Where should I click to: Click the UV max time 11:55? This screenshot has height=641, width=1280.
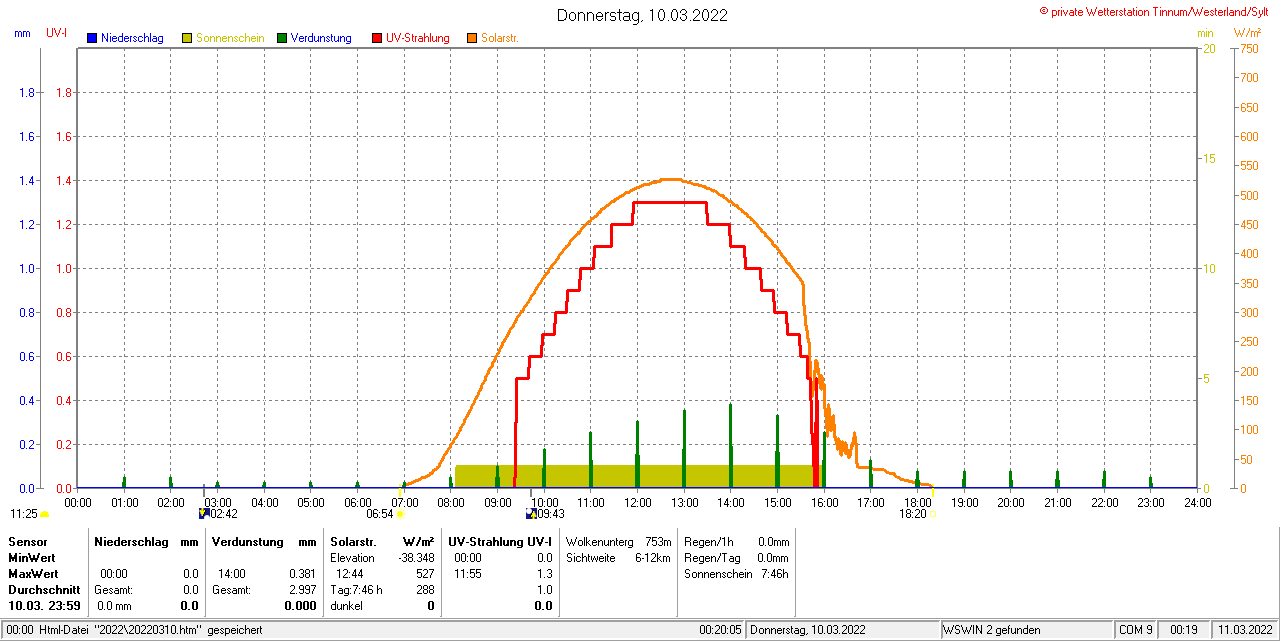point(468,574)
